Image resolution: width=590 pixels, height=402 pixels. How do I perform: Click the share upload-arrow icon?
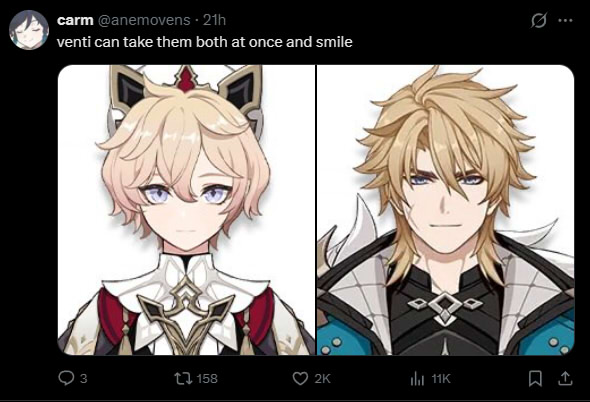(x=564, y=378)
